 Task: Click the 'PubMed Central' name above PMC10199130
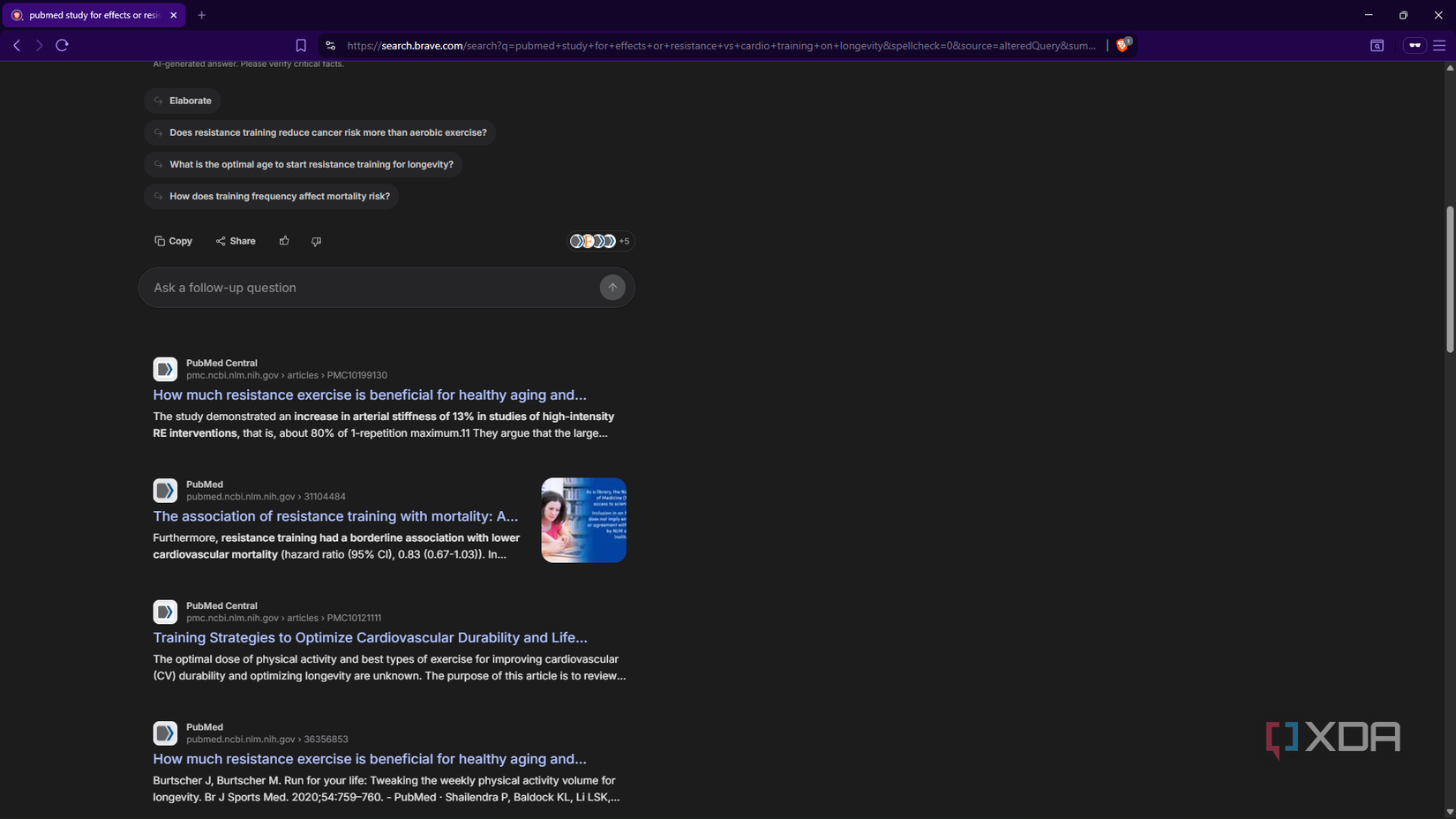point(221,363)
